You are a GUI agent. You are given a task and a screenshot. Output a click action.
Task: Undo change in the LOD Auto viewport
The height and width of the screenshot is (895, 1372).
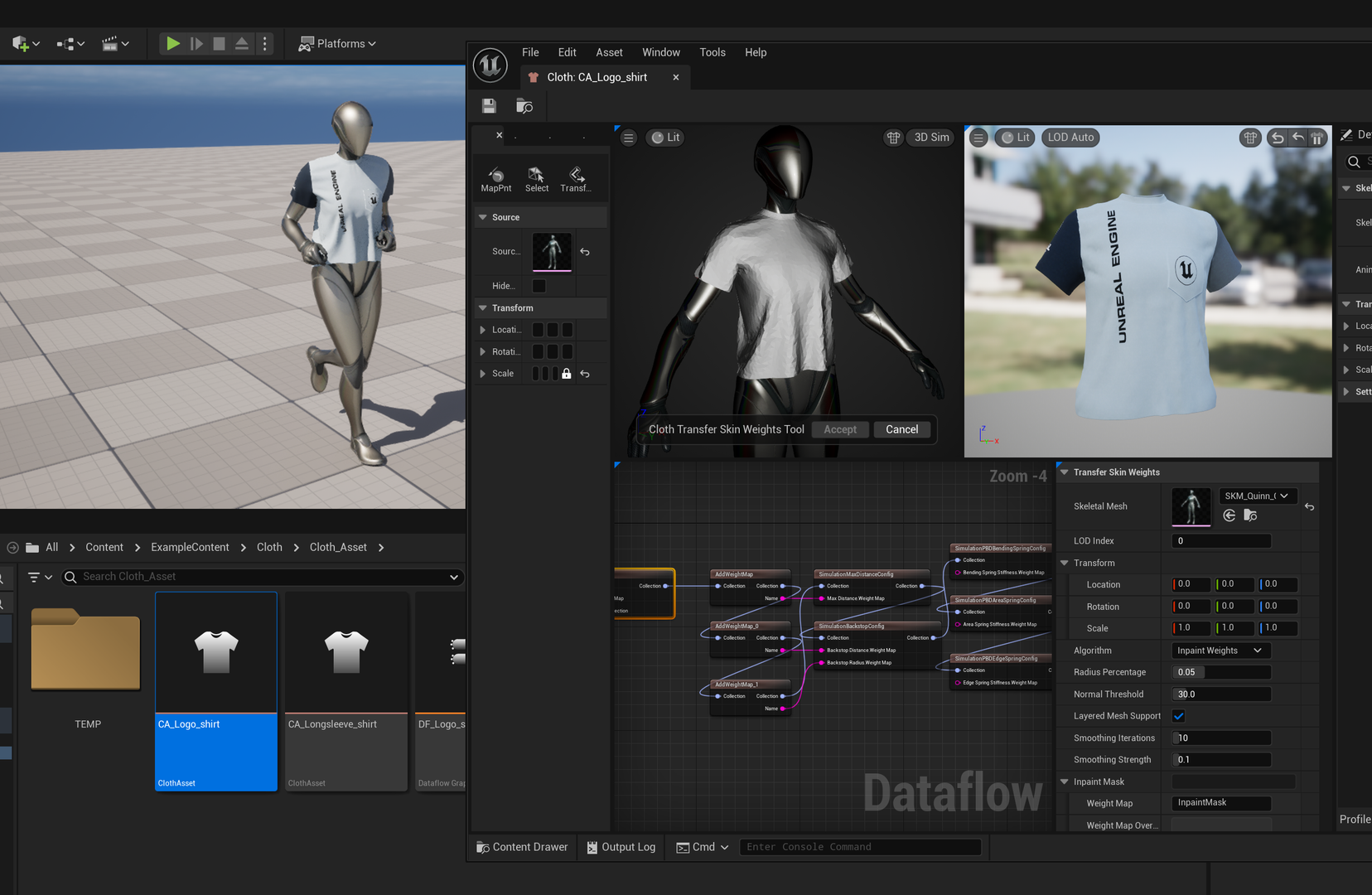[1277, 138]
